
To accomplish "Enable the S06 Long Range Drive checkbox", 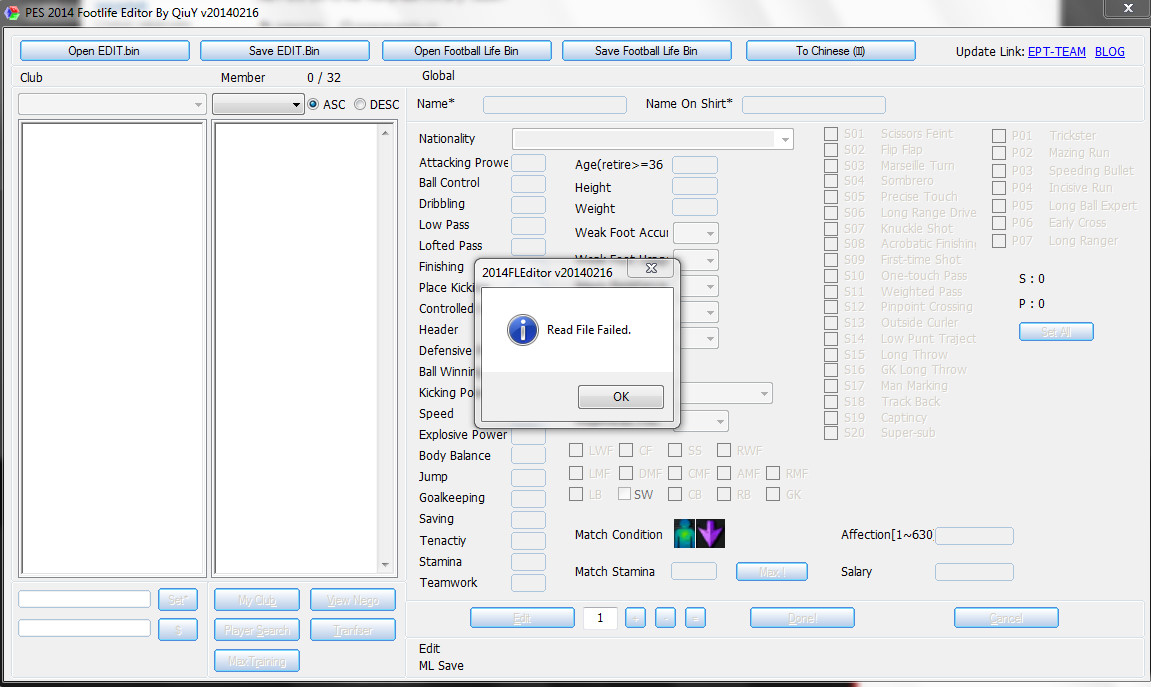I will click(x=831, y=213).
